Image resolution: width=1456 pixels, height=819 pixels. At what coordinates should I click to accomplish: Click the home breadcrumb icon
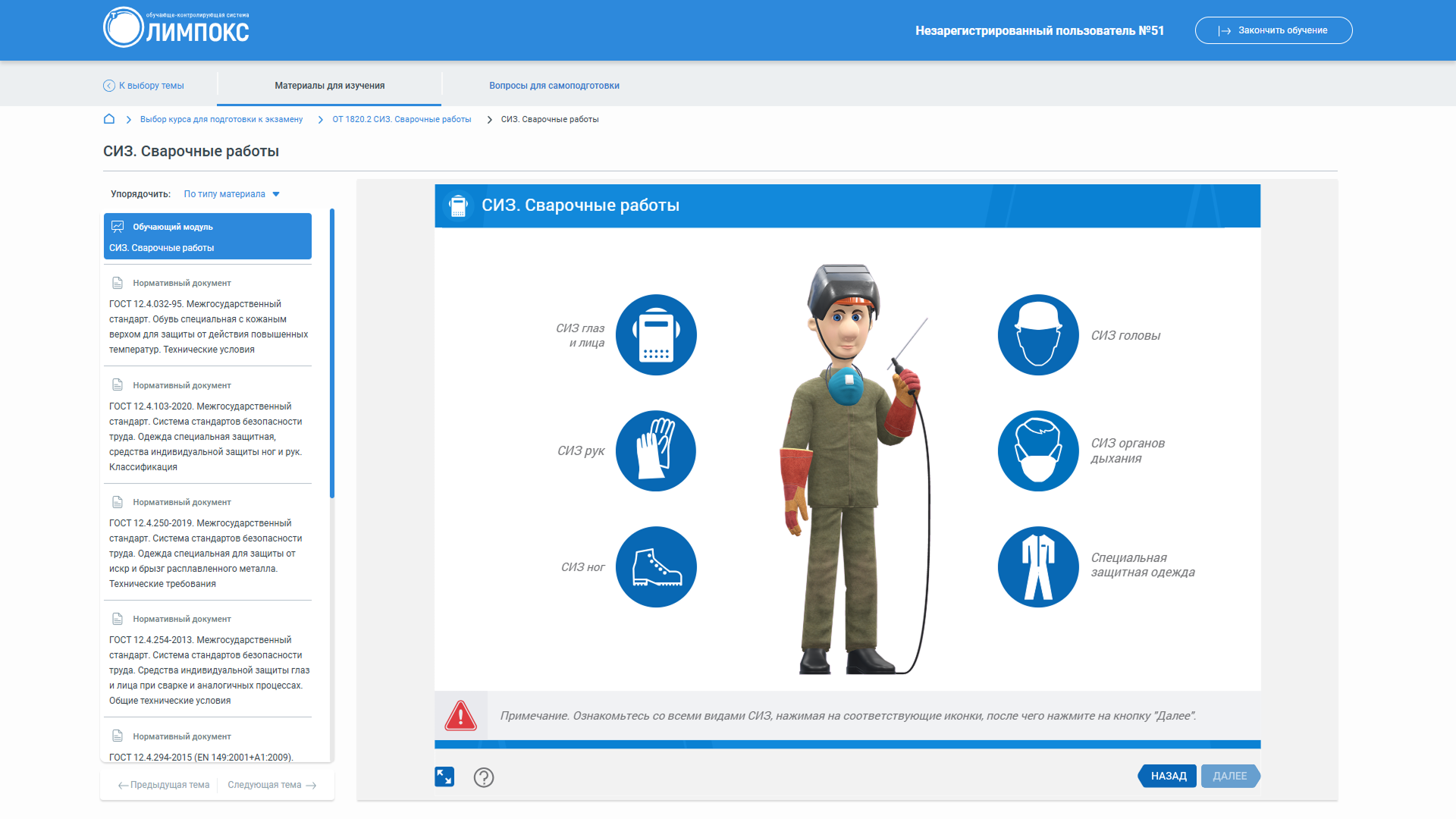point(109,119)
